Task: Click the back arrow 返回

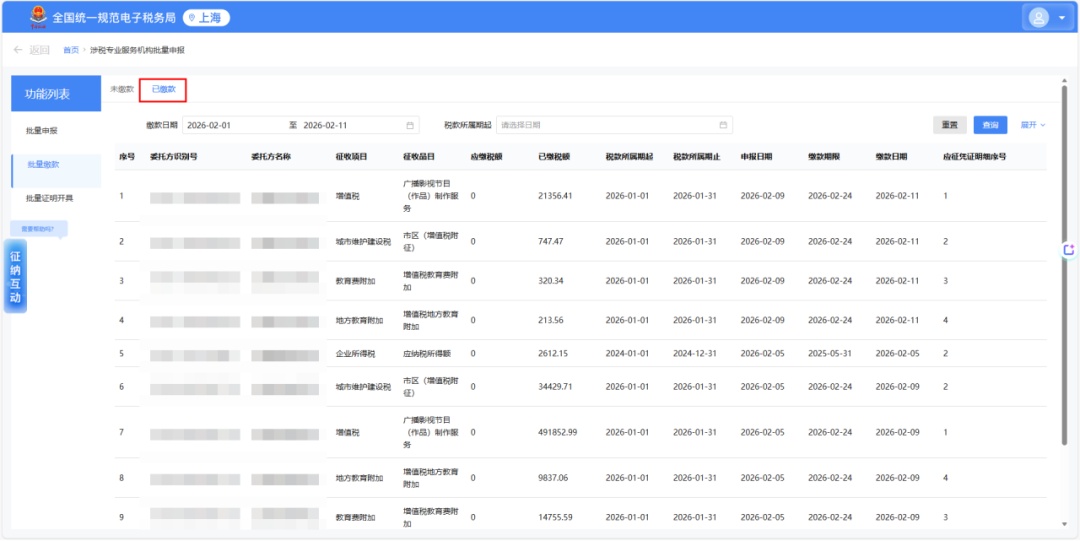Action: pos(31,50)
